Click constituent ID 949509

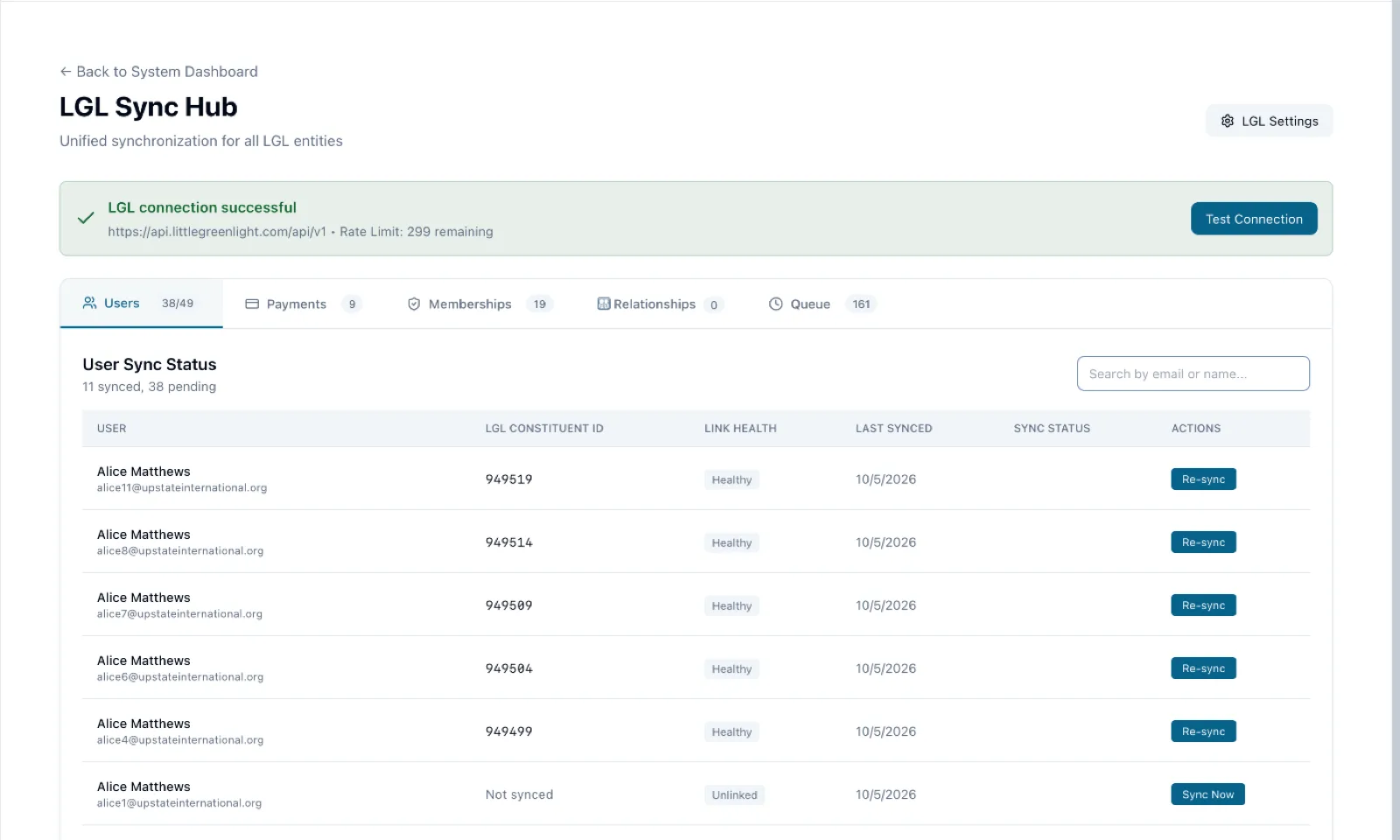click(x=508, y=605)
